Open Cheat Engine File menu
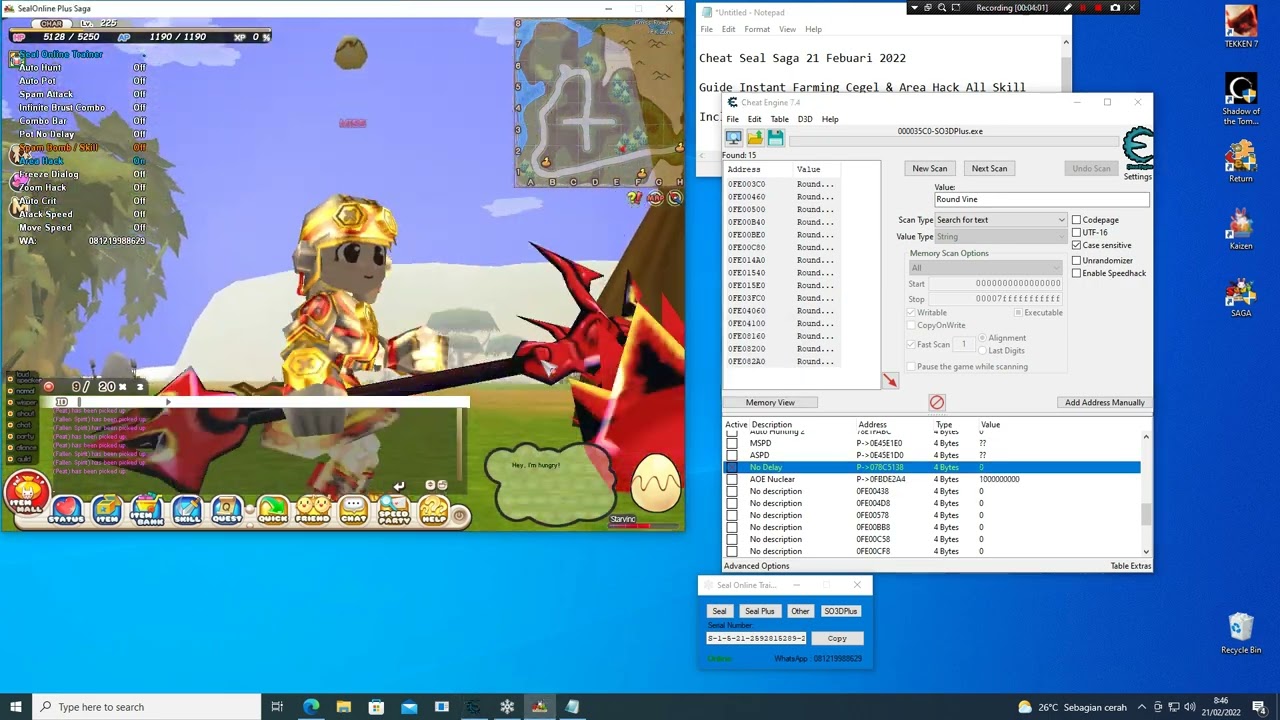This screenshot has width=1280, height=720. click(x=733, y=119)
